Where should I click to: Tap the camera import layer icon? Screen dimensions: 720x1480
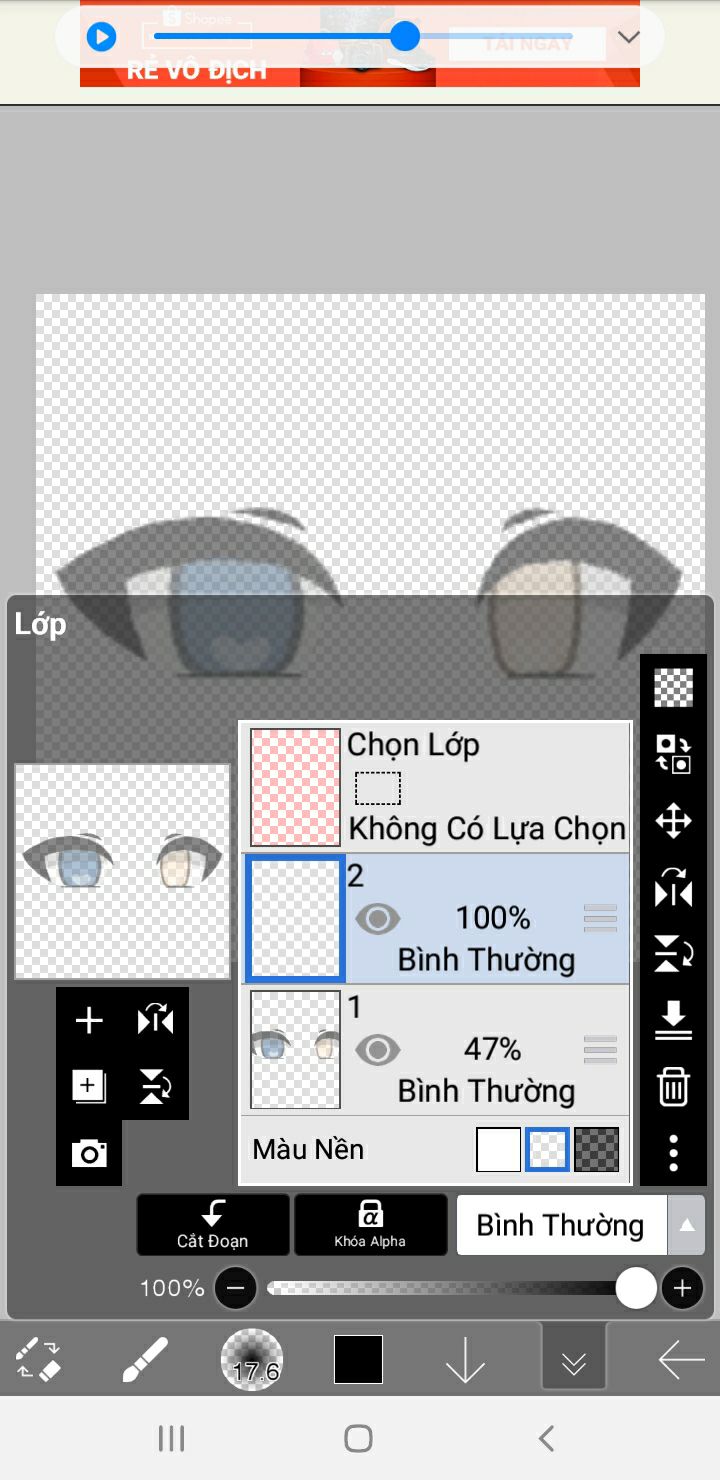89,1154
